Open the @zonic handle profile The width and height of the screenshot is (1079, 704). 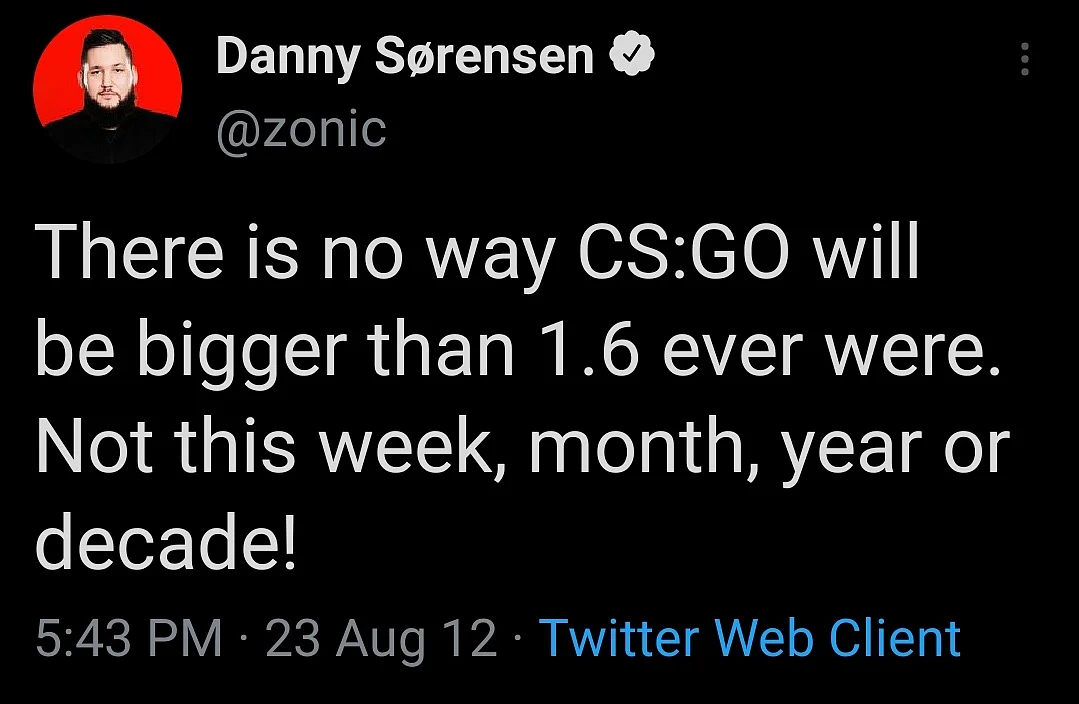pos(301,128)
